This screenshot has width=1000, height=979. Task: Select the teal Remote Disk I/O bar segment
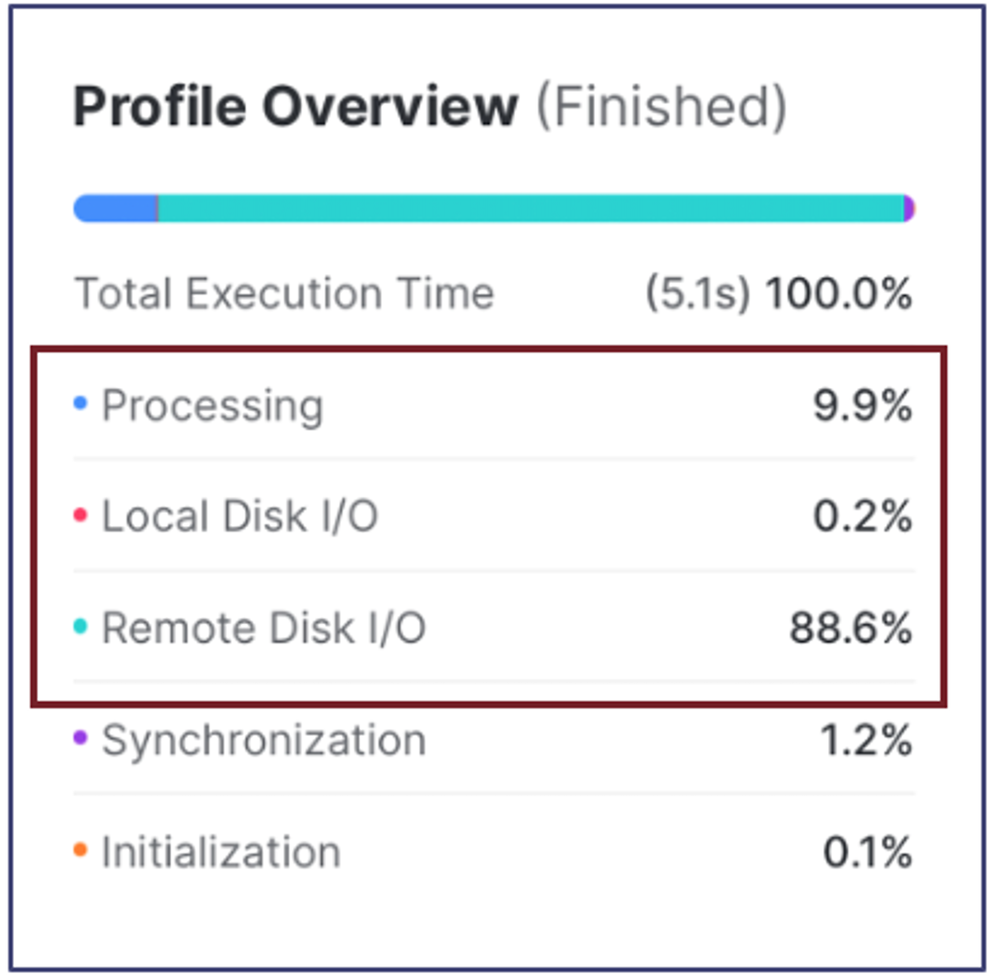[x=531, y=209]
